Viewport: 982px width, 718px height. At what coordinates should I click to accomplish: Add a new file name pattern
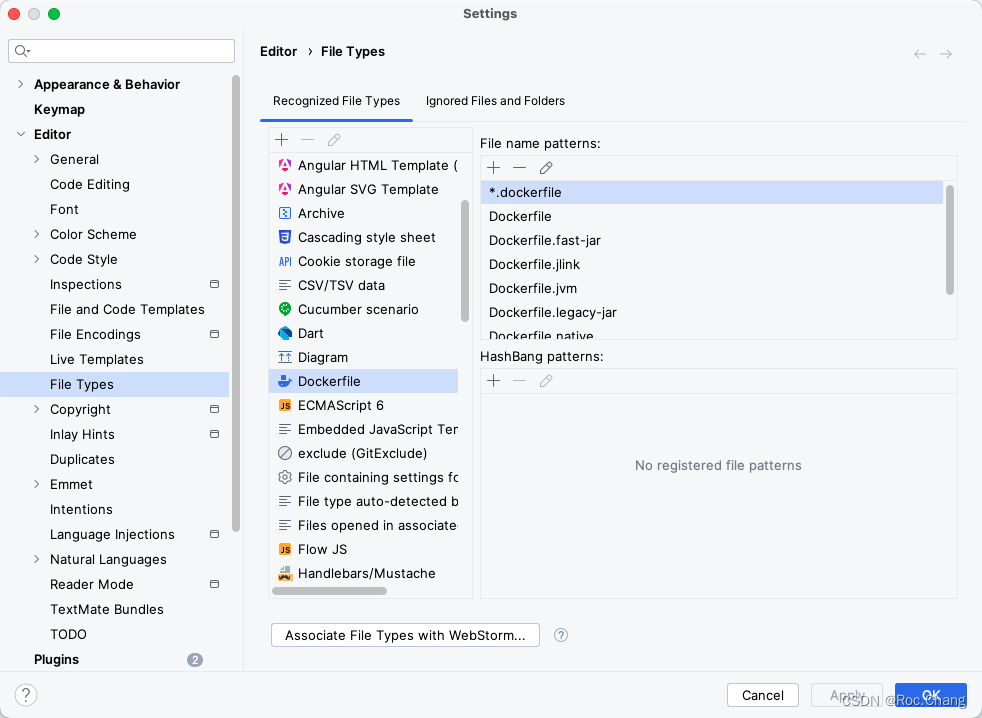coord(493,168)
